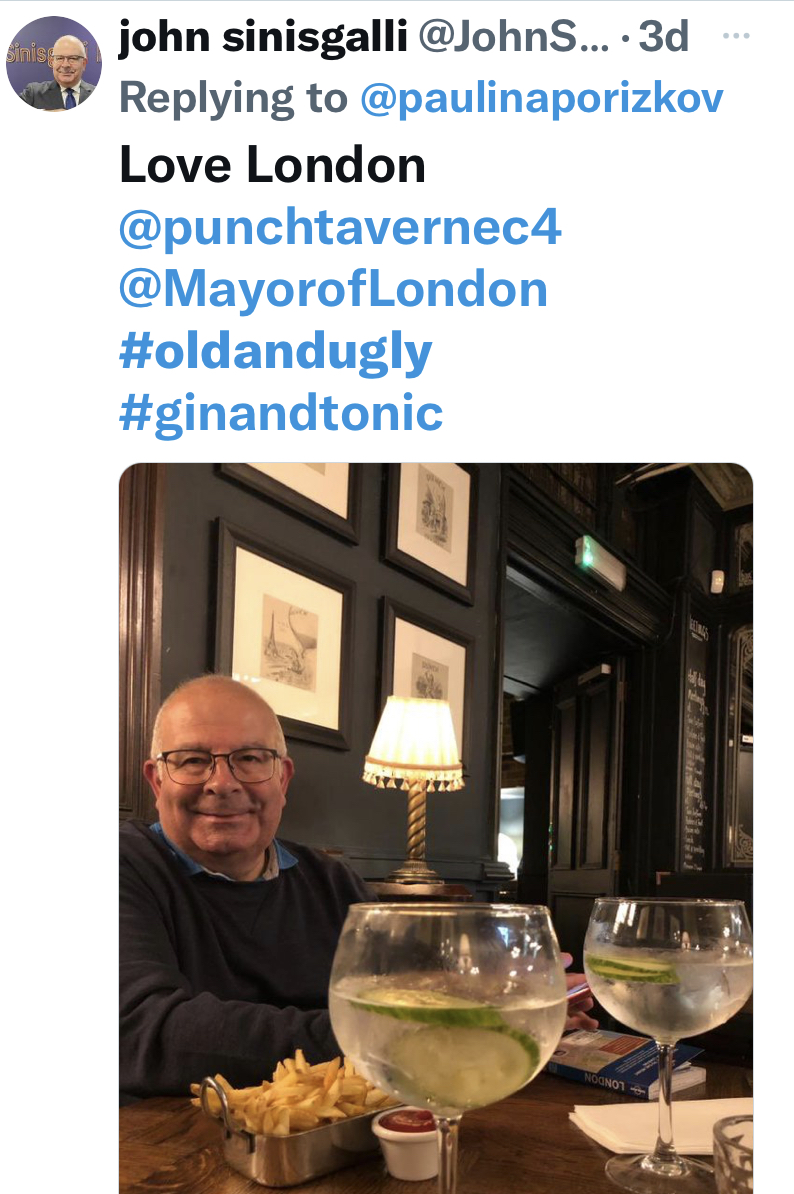Select the #ginandtonic hashtag
This screenshot has width=794, height=1194.
click(281, 414)
